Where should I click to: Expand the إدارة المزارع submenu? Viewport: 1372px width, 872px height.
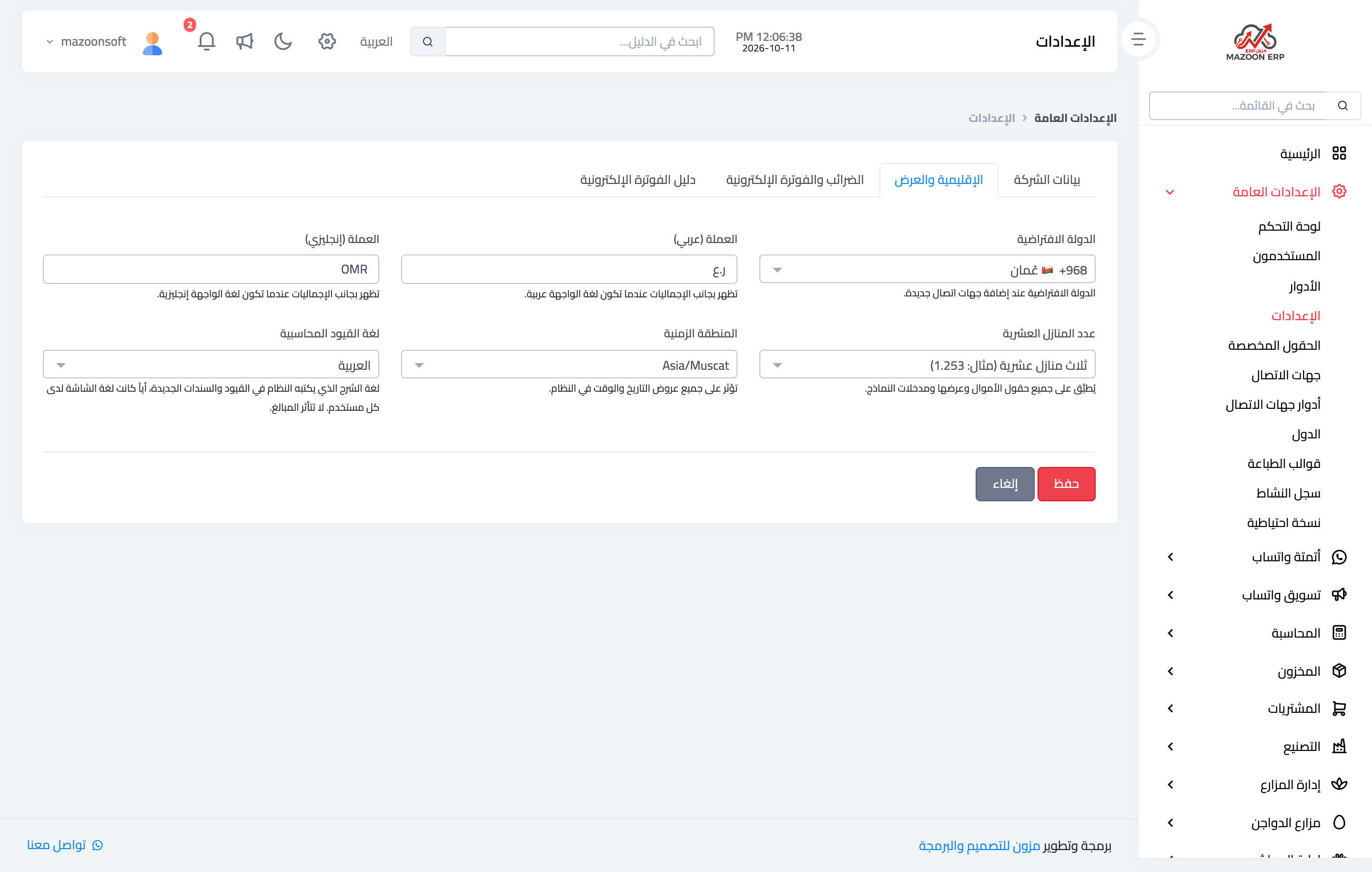click(x=1170, y=785)
